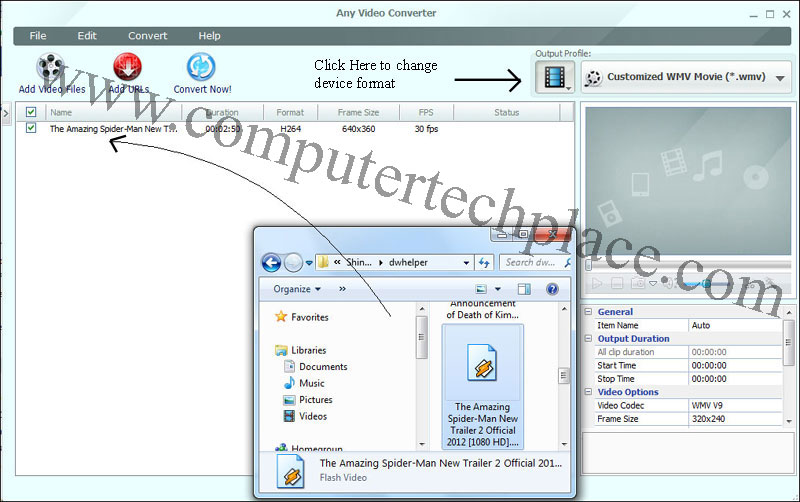800x502 pixels.
Task: Open the Organize menu in Explorer
Action: pos(297,289)
